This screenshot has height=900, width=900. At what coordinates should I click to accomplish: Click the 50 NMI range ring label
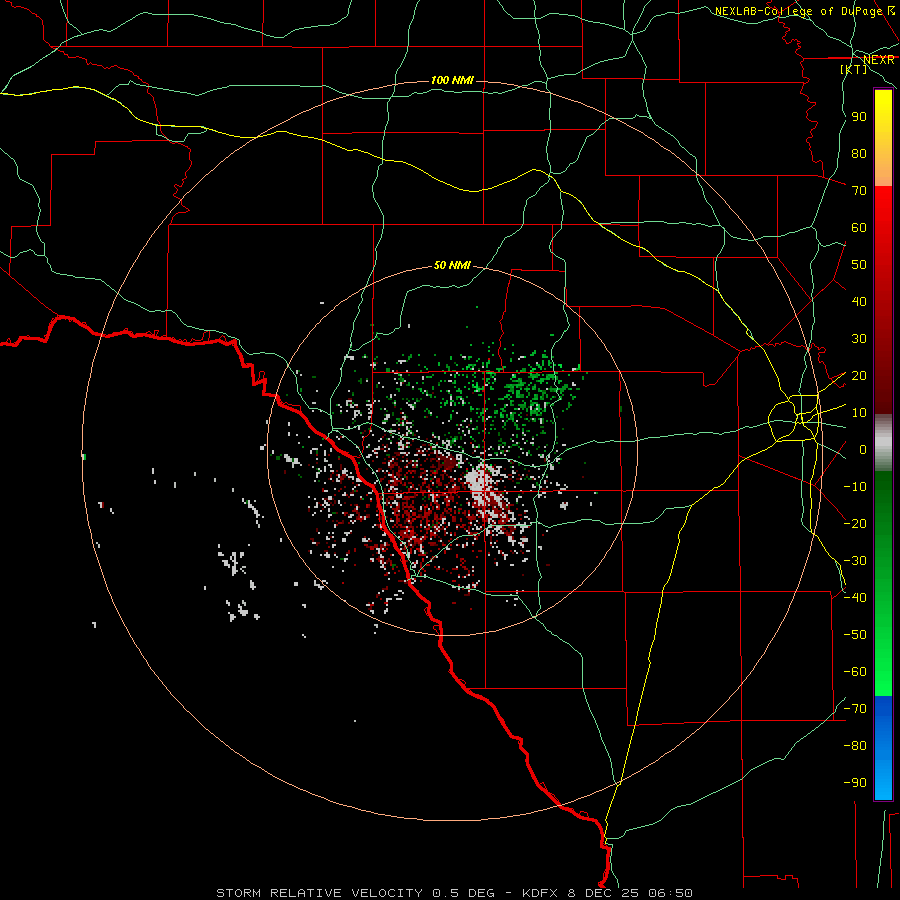coord(452,265)
